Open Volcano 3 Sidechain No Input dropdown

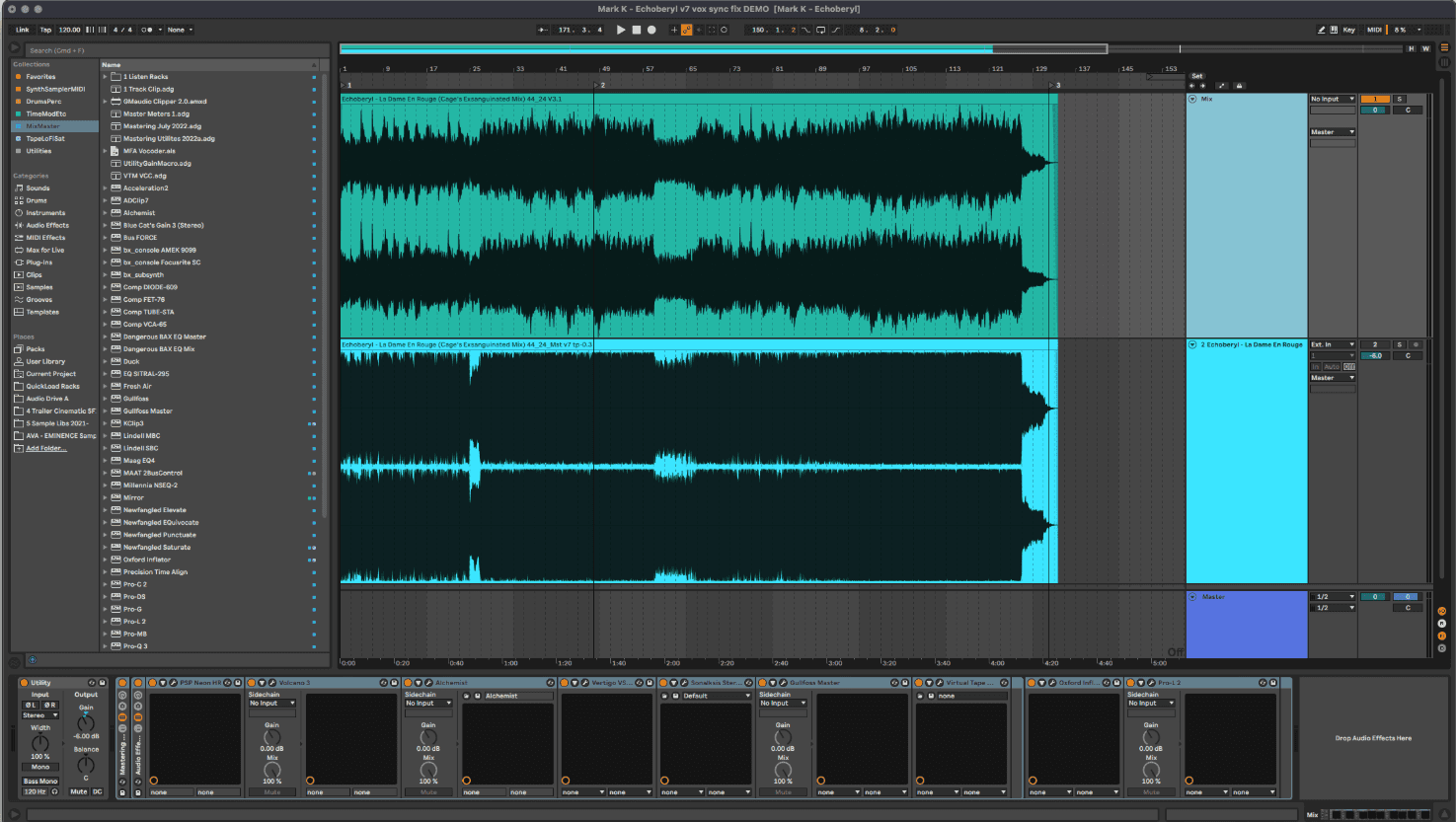pyautogui.click(x=271, y=704)
